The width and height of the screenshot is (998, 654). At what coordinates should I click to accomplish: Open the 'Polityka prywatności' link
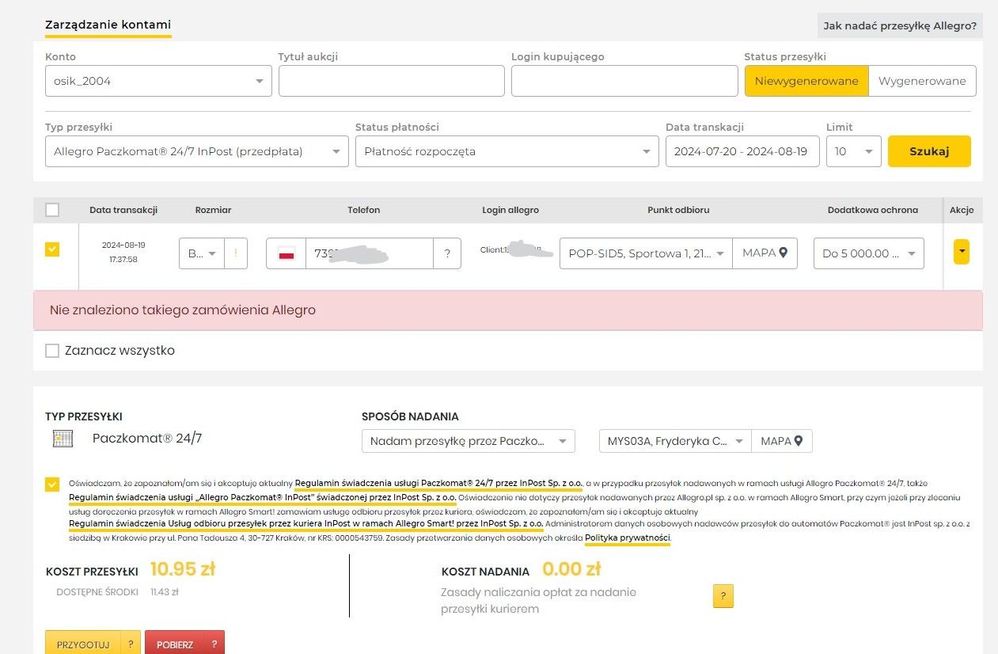(628, 538)
